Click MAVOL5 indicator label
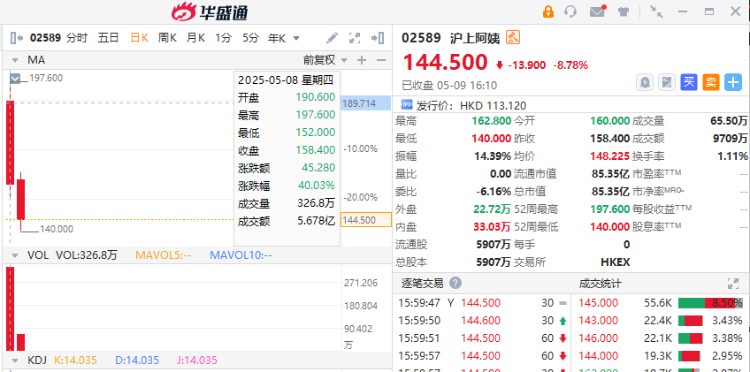The width and height of the screenshot is (750, 372). pos(163,256)
